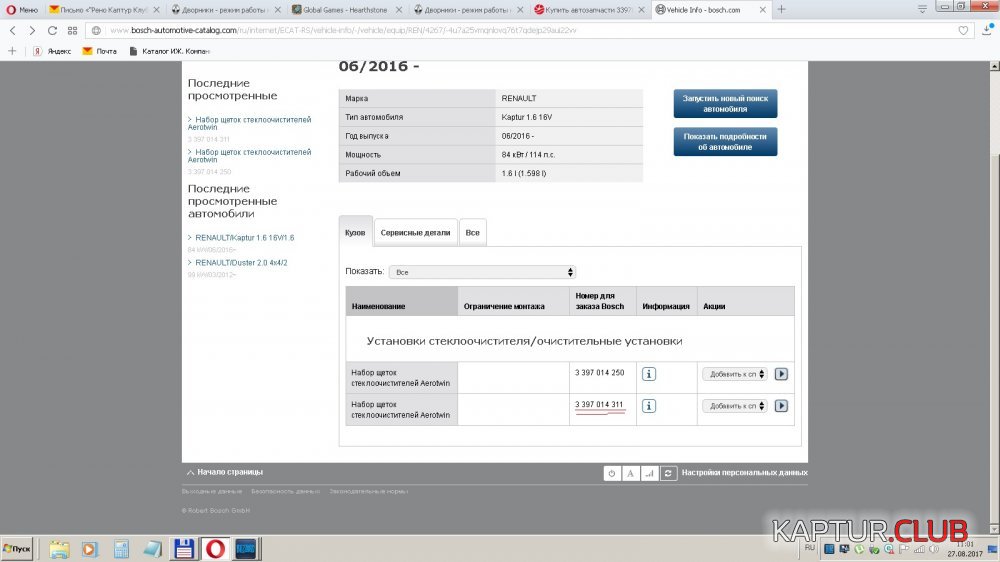The height and width of the screenshot is (562, 1000).
Task: Click part number 3 397 014 311
Action: pos(599,404)
